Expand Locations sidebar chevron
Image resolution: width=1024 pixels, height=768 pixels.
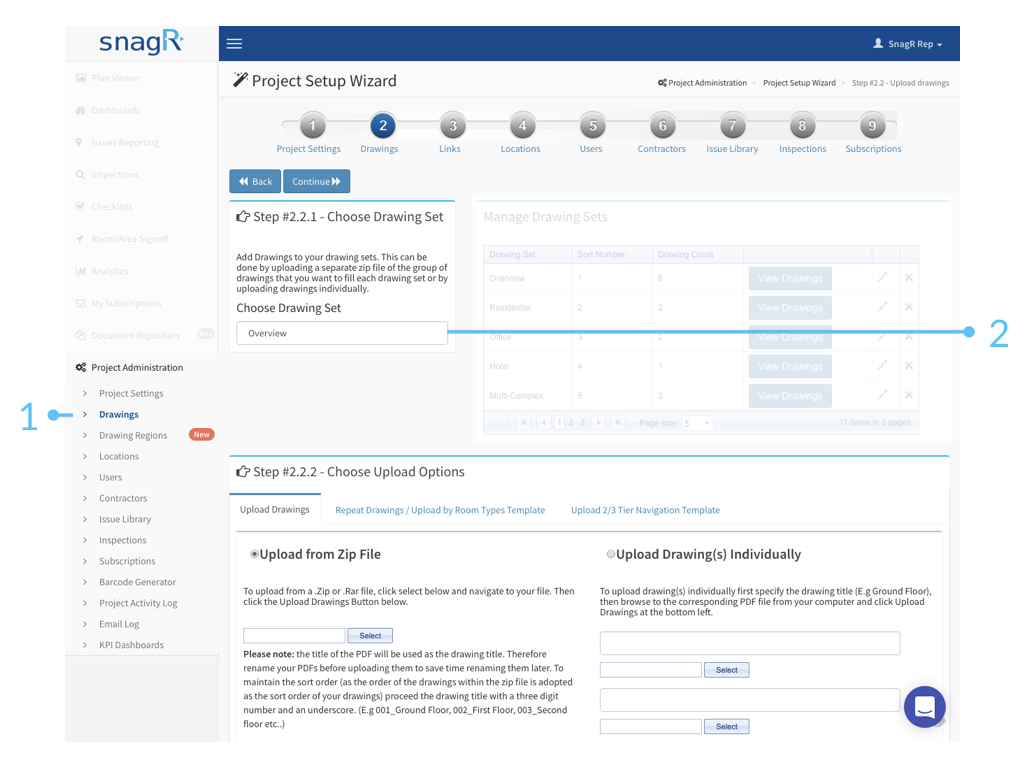pyautogui.click(x=85, y=456)
